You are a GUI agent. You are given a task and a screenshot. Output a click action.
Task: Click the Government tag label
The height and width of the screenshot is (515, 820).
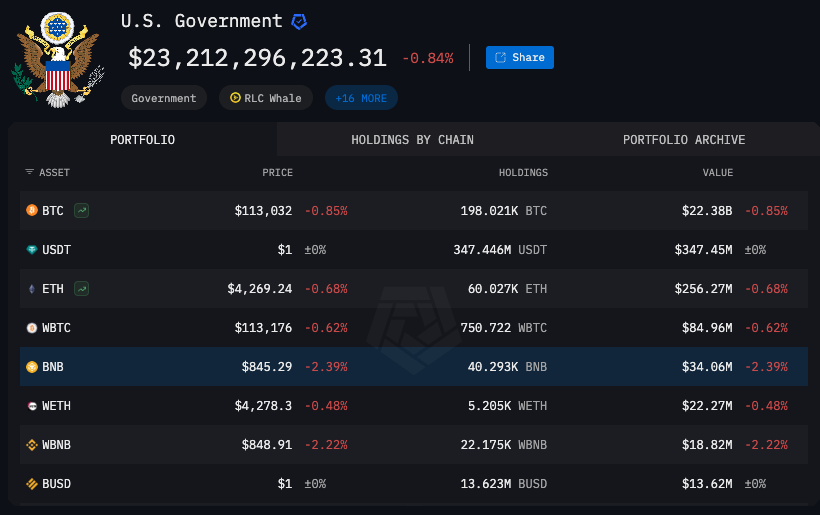[164, 98]
